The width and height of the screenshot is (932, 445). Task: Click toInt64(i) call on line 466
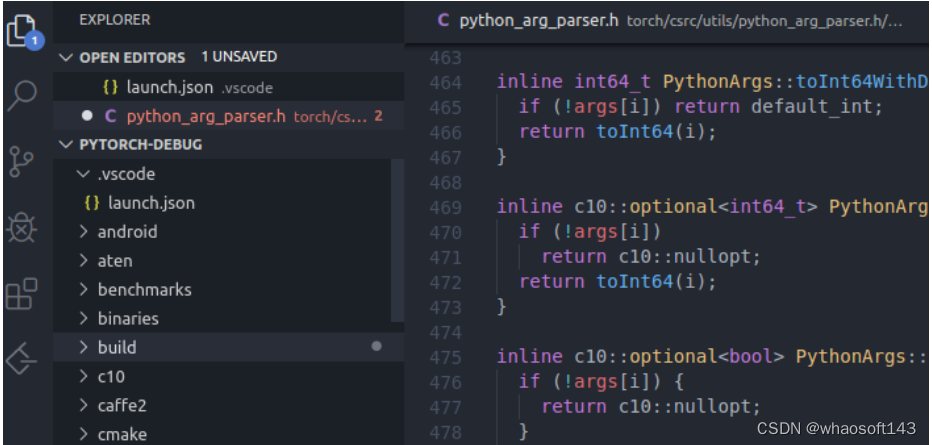click(x=651, y=132)
